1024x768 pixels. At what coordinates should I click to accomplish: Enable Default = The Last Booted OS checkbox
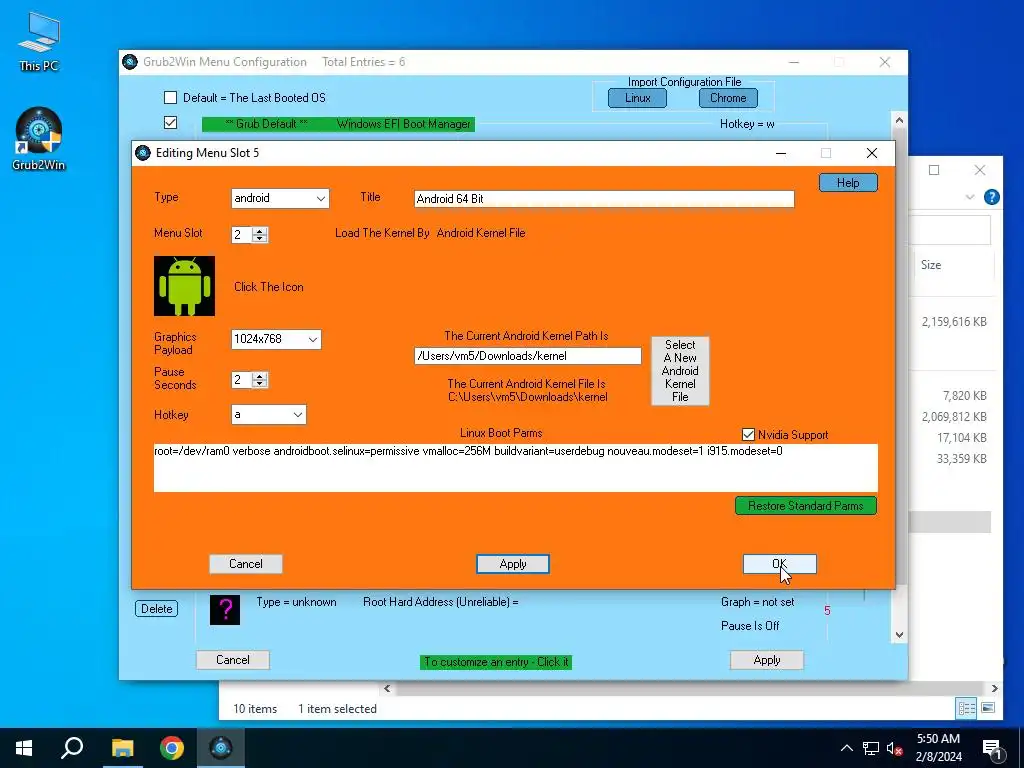(170, 98)
